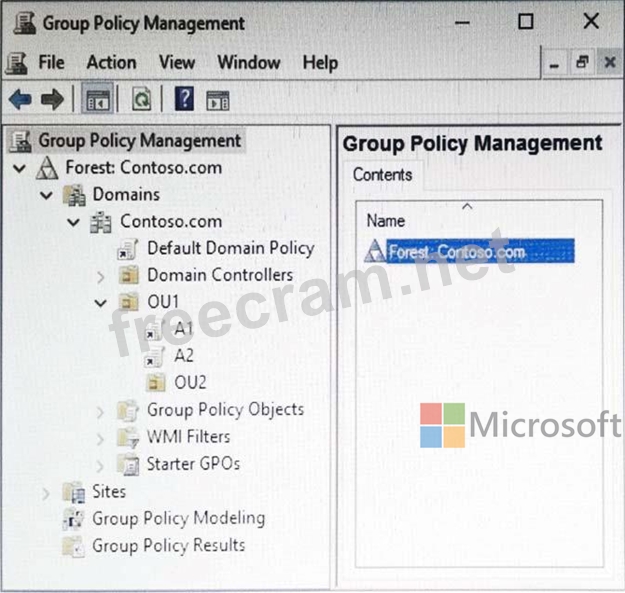
Task: Click the Back arrow toolbar icon
Action: pos(20,99)
